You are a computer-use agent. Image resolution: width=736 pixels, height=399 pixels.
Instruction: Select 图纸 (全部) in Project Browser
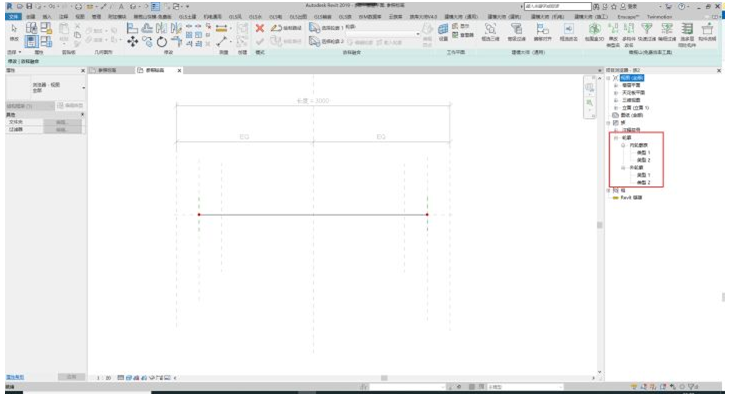(632, 115)
